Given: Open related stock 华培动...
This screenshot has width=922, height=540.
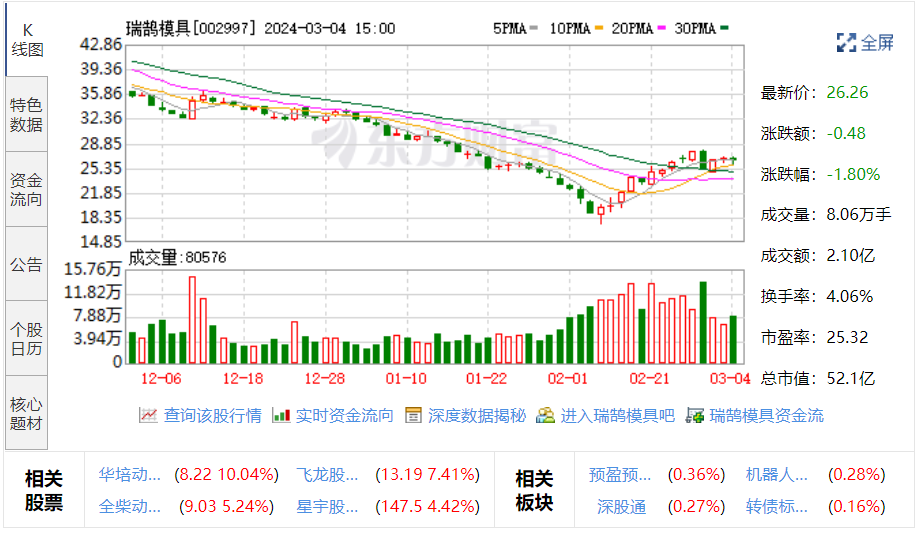Looking at the screenshot, I should [x=129, y=474].
